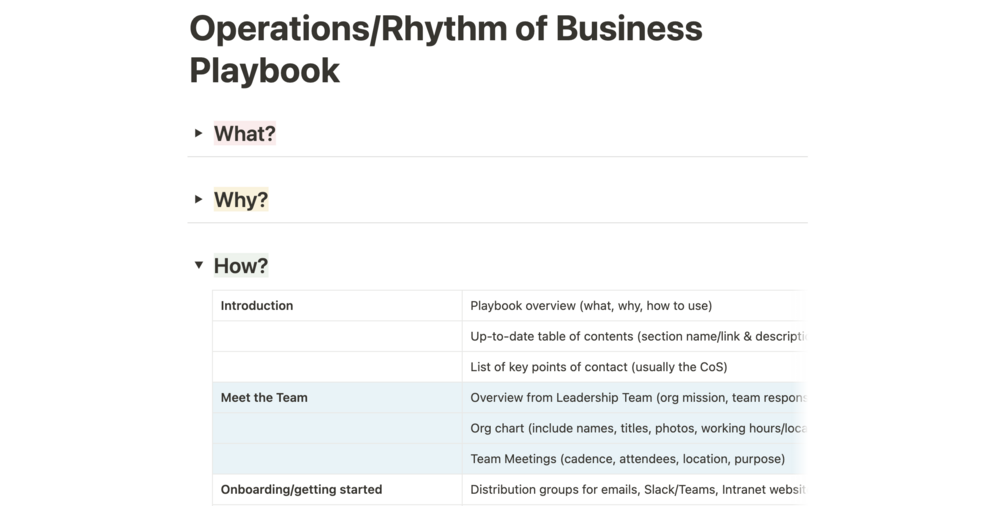This screenshot has width=1005, height=506.
Task: Click the How? heading text
Action: (241, 266)
